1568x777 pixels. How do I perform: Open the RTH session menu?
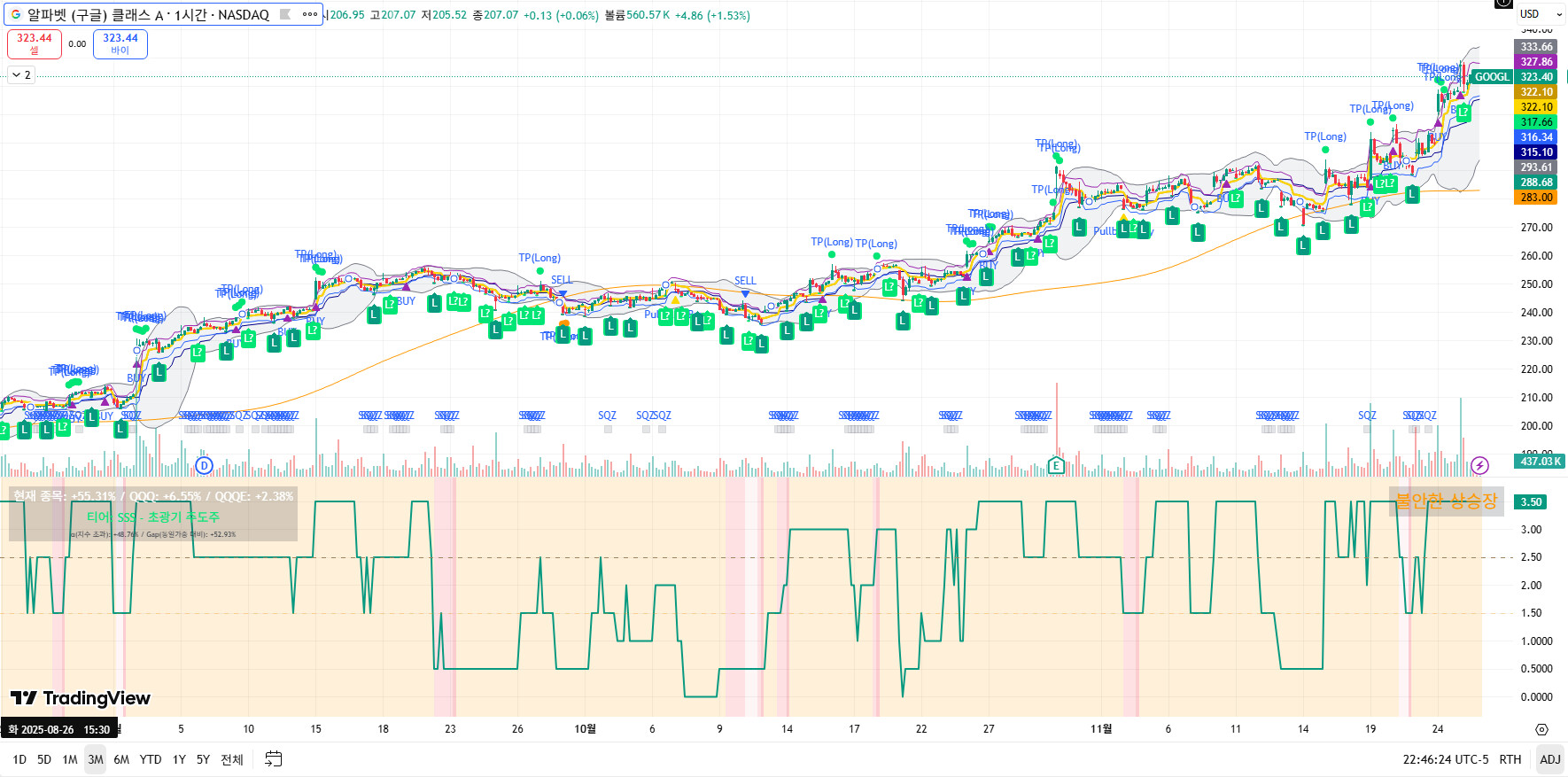coord(1510,759)
